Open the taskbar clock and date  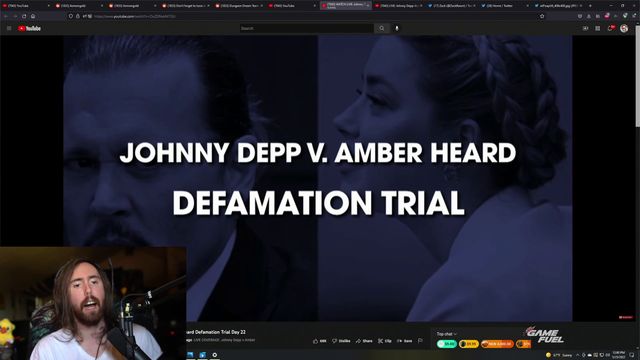tap(619, 355)
